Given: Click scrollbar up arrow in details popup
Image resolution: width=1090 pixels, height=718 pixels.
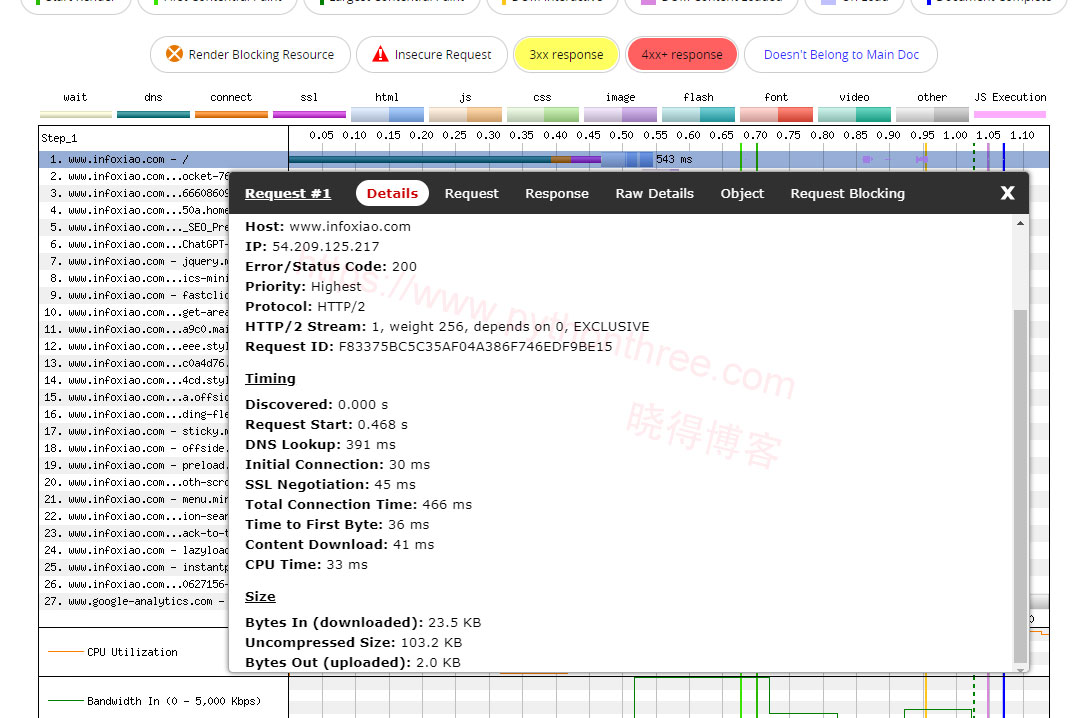Looking at the screenshot, I should (x=1020, y=223).
